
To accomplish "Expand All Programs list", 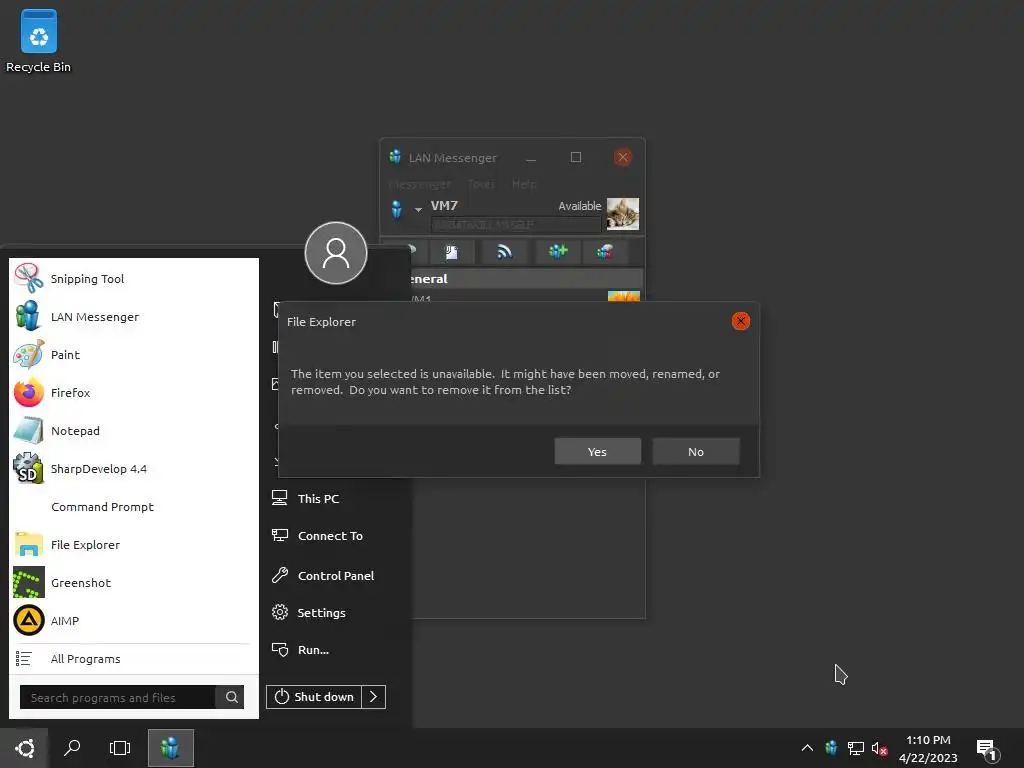I will pyautogui.click(x=133, y=659).
